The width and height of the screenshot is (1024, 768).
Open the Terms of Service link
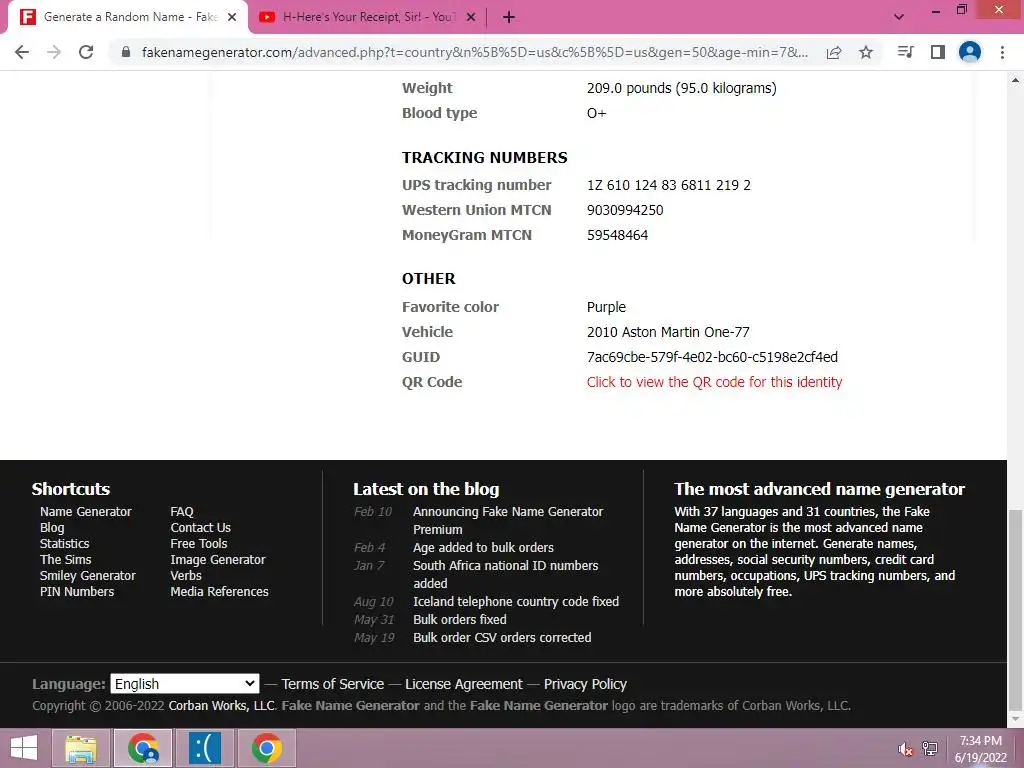(x=332, y=684)
